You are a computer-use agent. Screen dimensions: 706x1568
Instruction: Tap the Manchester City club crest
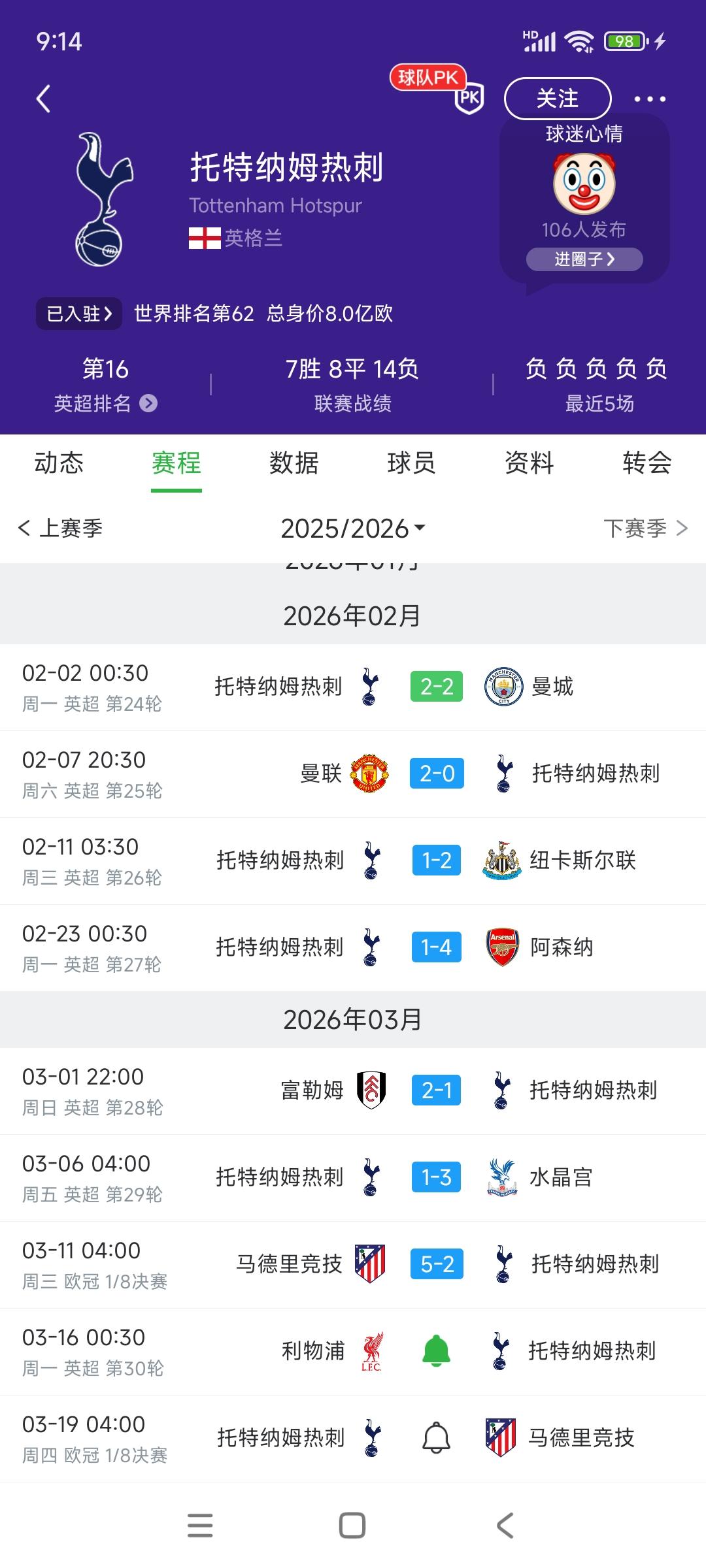(x=503, y=687)
